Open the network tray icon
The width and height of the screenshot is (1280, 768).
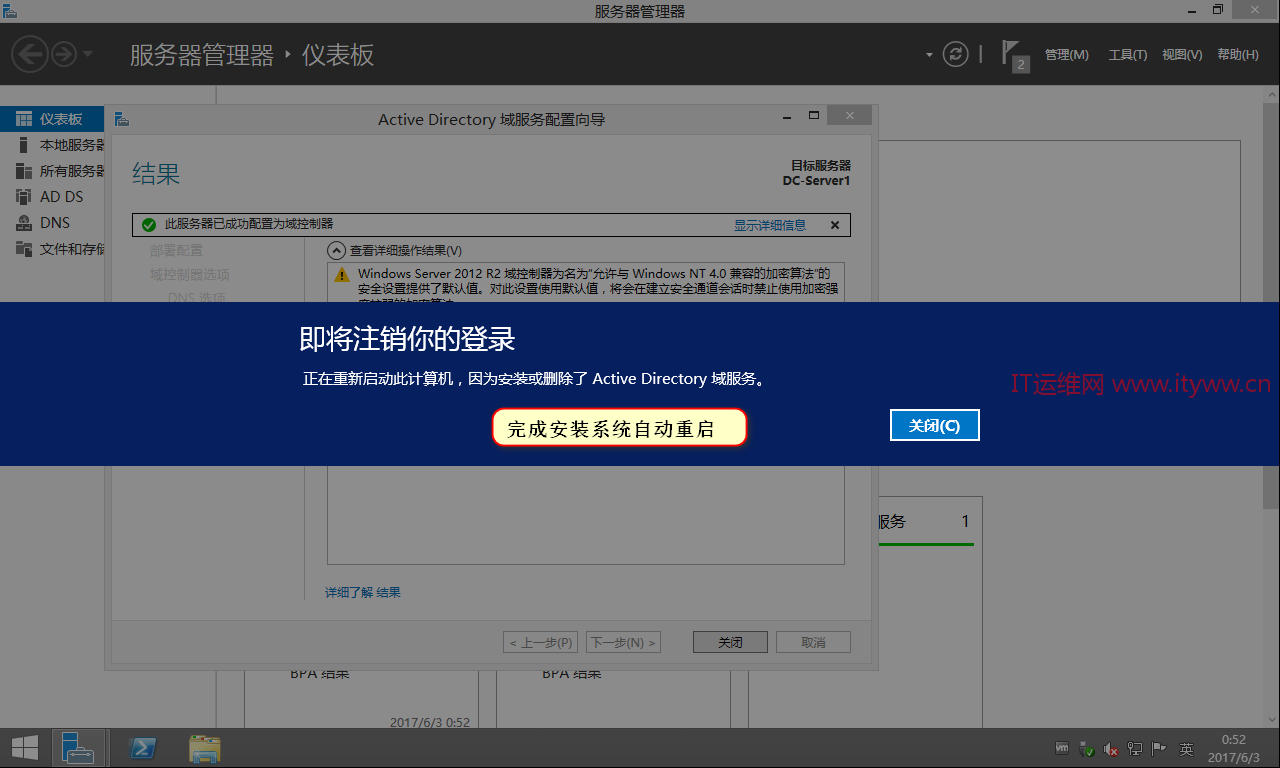[x=1135, y=748]
